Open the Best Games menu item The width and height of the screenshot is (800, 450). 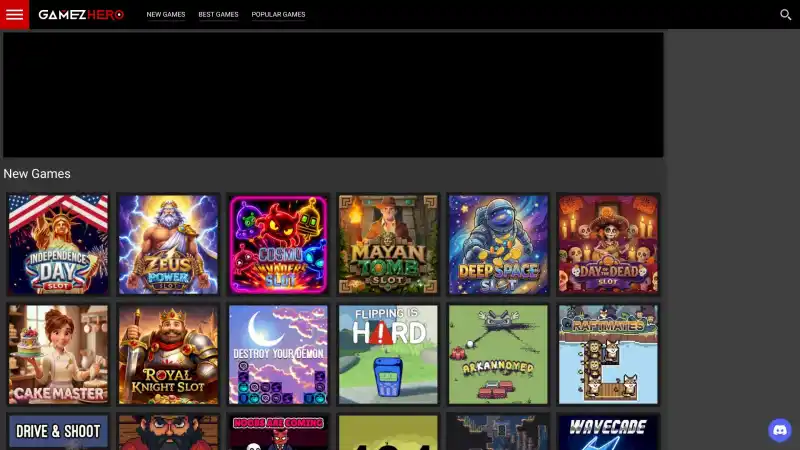pos(218,14)
